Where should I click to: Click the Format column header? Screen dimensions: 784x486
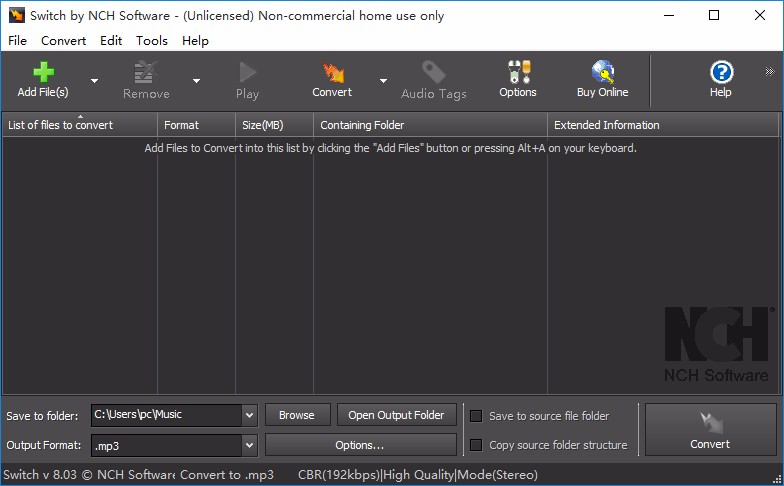click(x=196, y=125)
